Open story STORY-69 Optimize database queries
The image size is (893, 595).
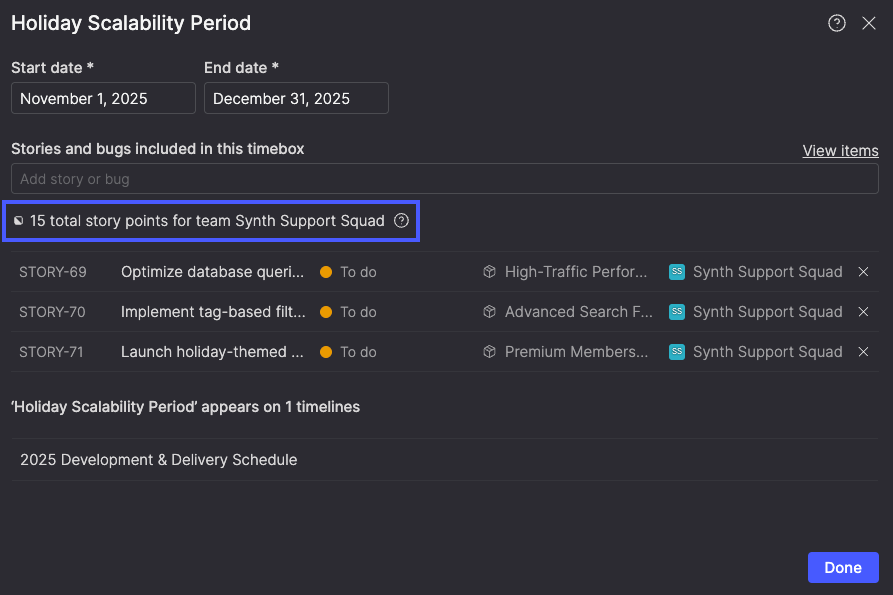212,272
